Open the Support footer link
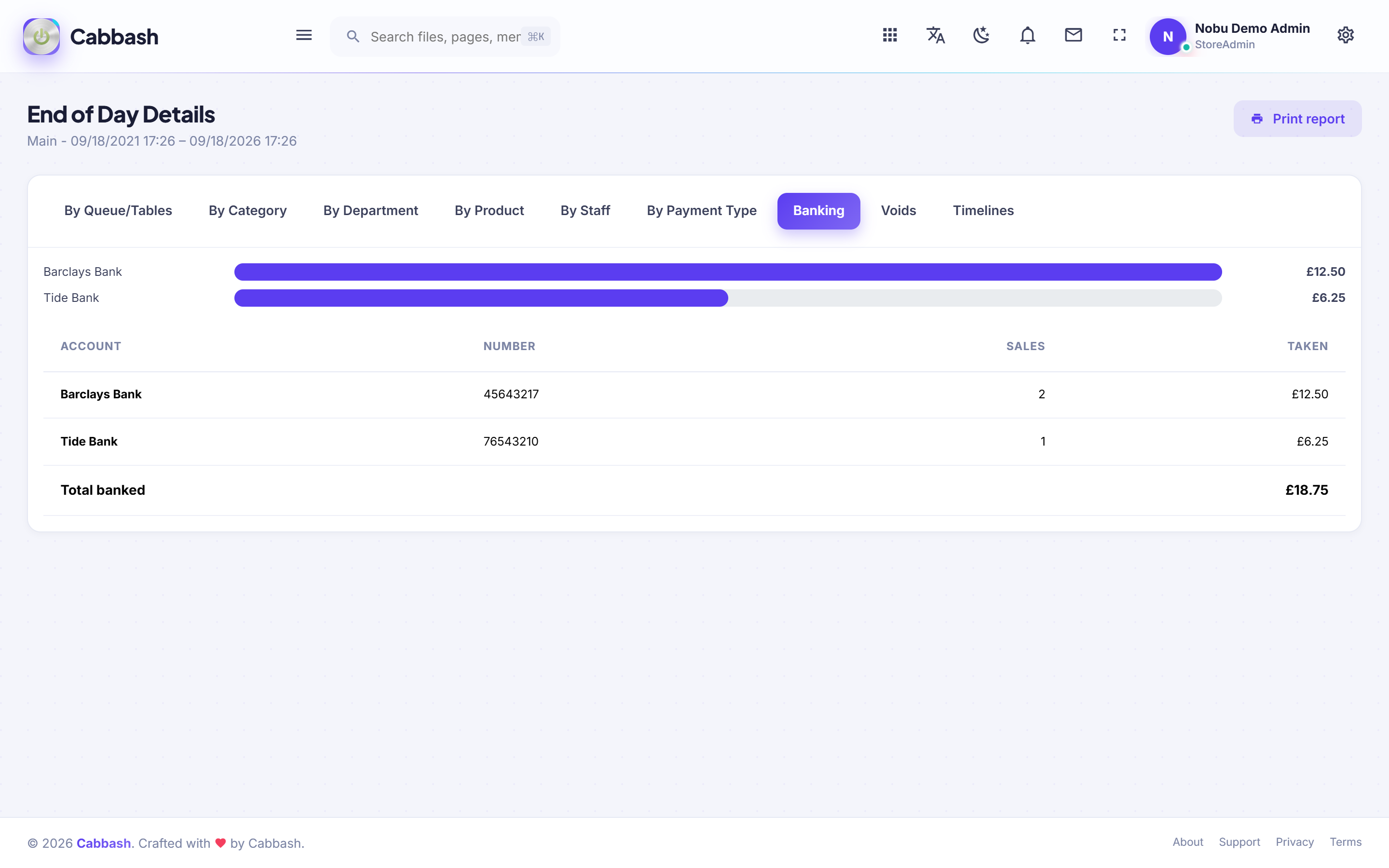 coord(1239,842)
